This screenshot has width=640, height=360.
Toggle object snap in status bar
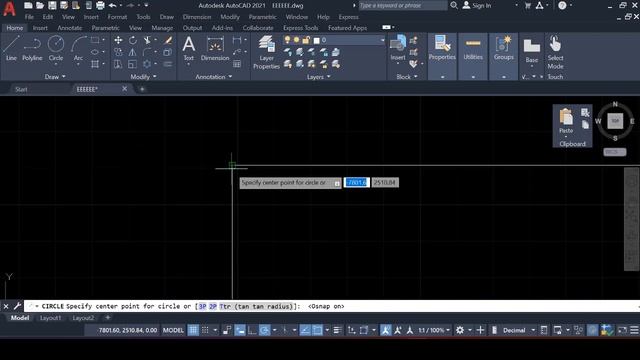pyautogui.click(x=317, y=330)
